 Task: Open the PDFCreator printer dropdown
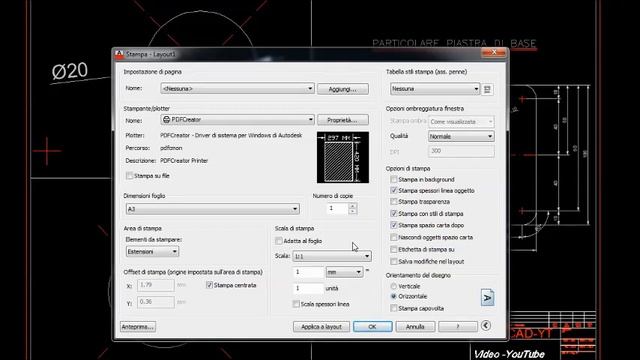[x=237, y=120]
